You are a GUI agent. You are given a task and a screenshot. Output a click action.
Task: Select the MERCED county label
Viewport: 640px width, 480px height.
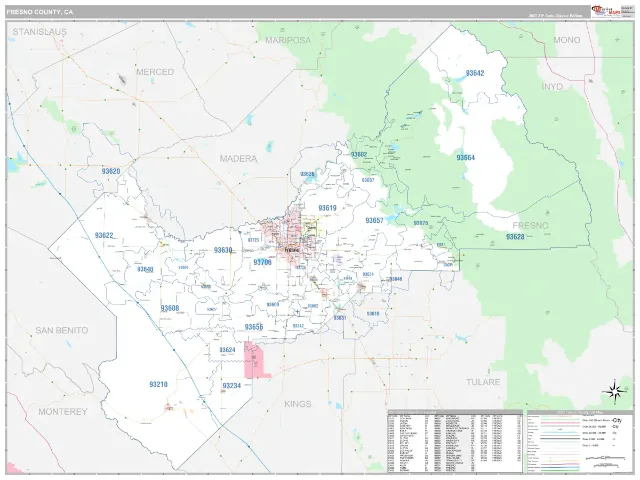click(155, 72)
